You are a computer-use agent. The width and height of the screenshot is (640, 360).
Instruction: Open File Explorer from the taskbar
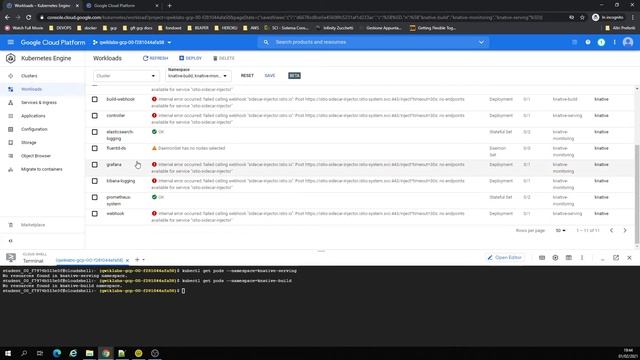[89, 353]
